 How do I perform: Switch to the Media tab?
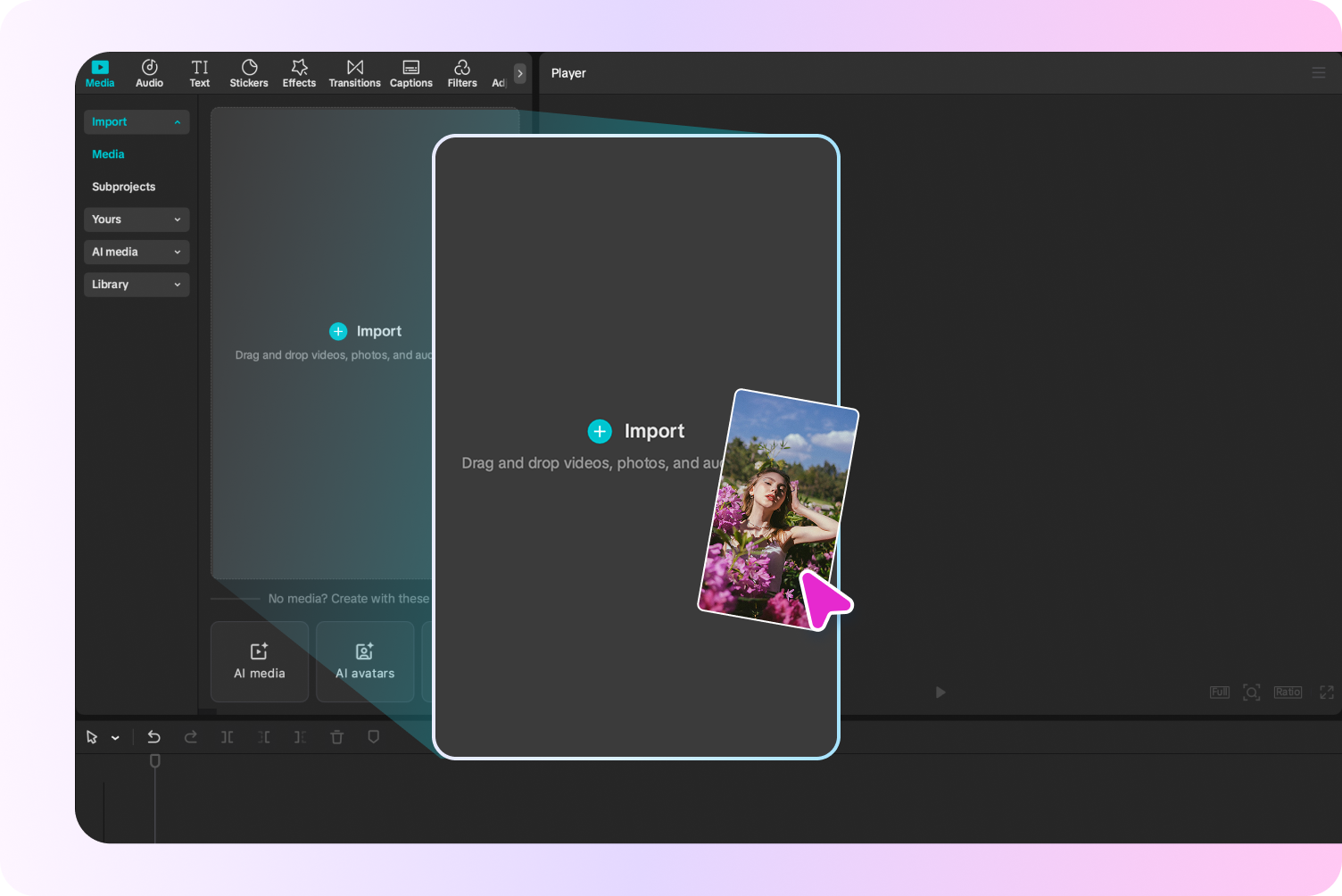pyautogui.click(x=107, y=153)
